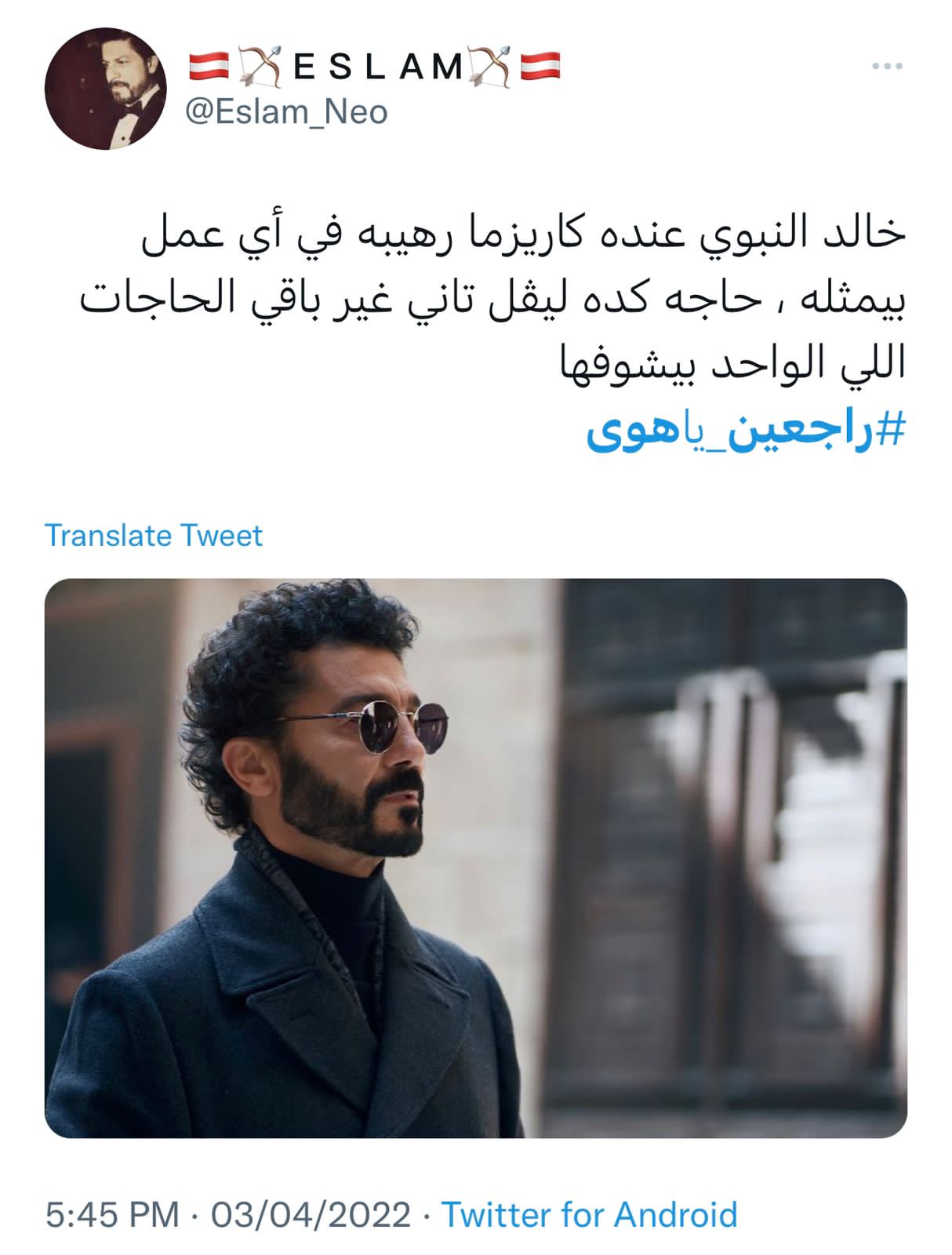The width and height of the screenshot is (952, 1255).
Task: Click the flag emoji left of the name
Action: 209,67
